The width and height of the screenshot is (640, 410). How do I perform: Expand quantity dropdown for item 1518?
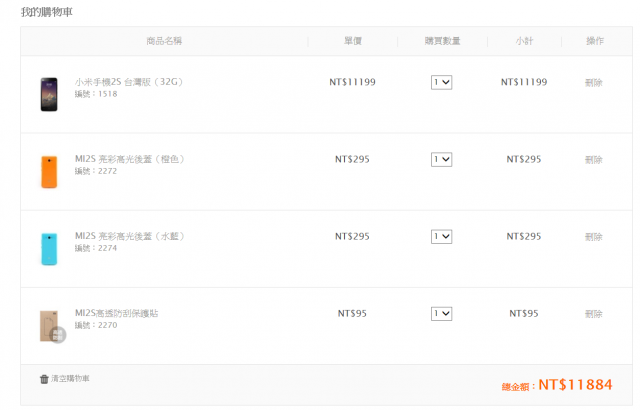(x=441, y=82)
